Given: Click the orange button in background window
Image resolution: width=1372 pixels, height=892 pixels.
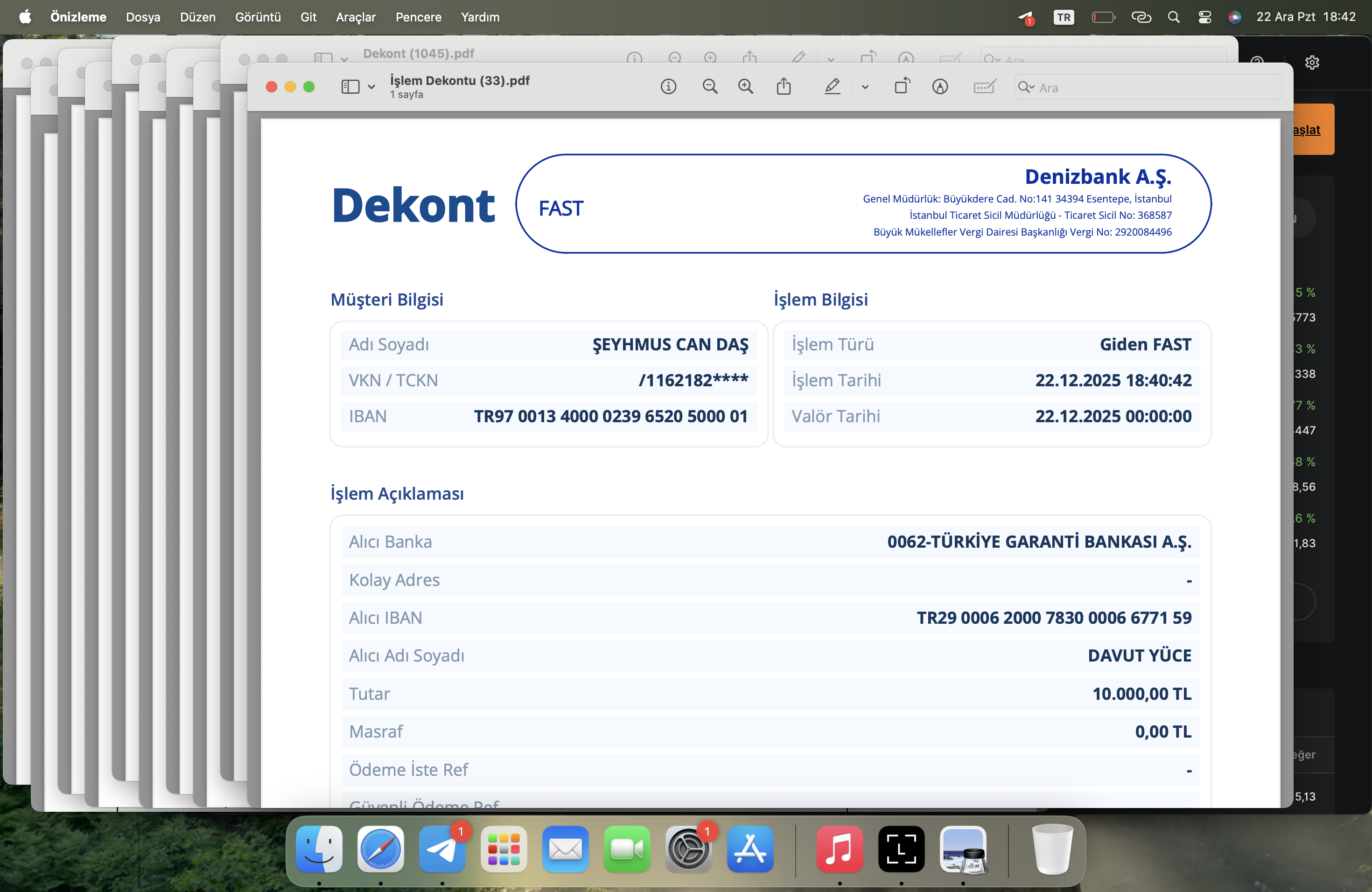Looking at the screenshot, I should [1314, 129].
